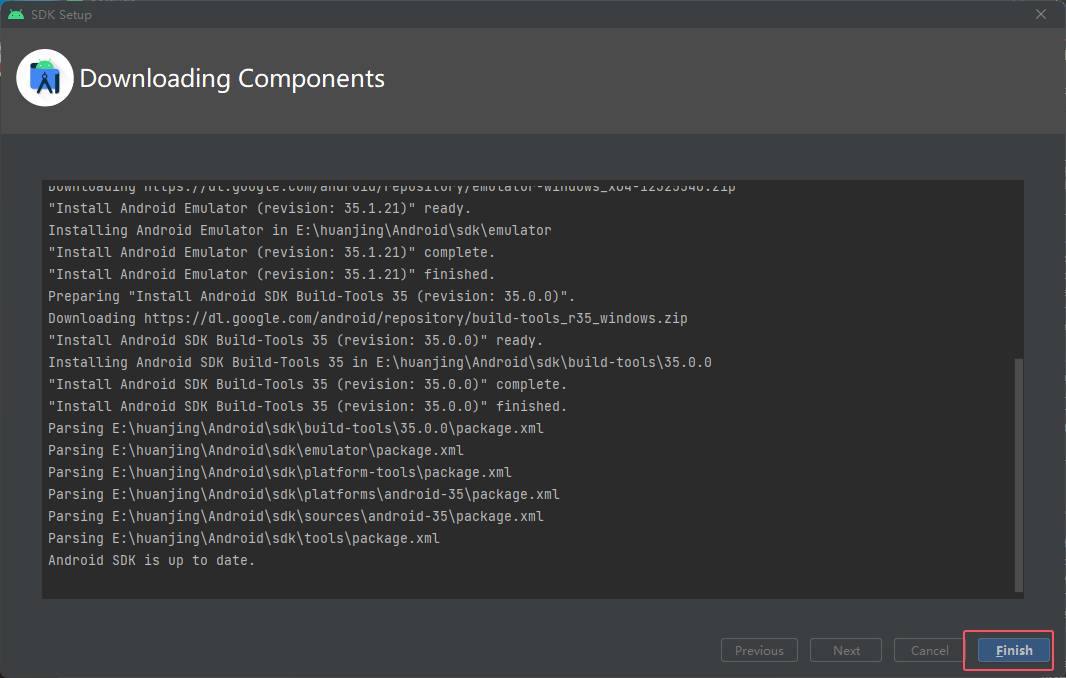Click the green Android title bar icon

16,14
